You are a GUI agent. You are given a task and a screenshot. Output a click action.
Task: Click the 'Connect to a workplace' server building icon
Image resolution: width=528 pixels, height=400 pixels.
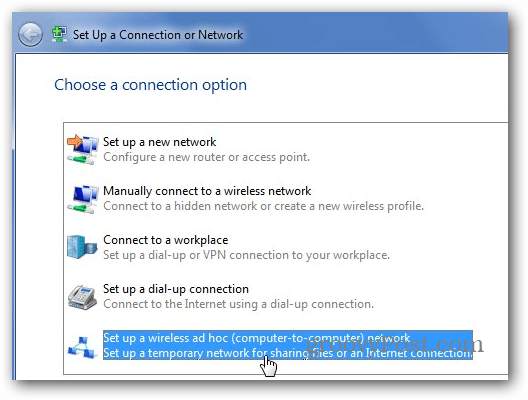[x=82, y=247]
